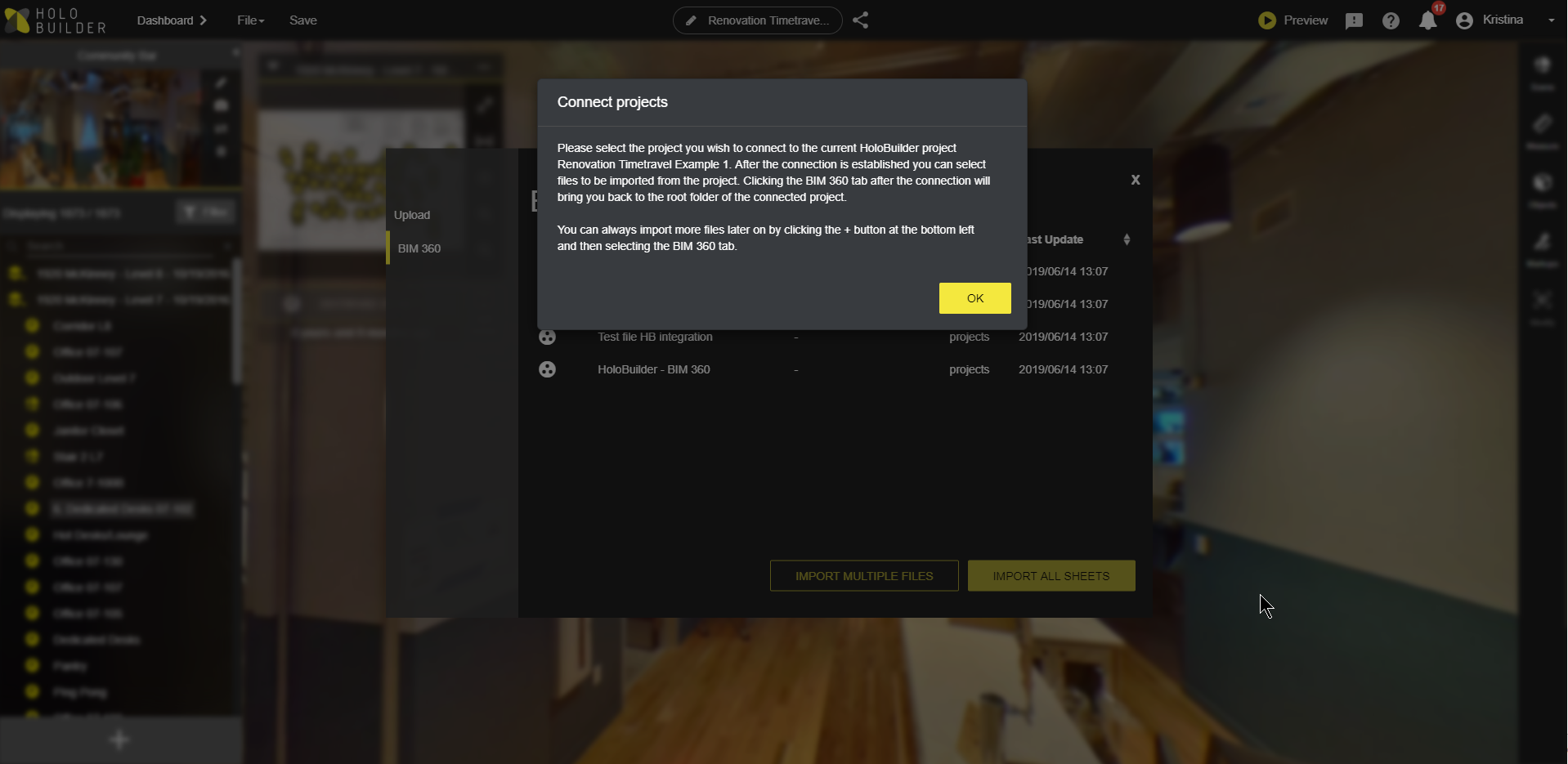Click Save in the top menu
This screenshot has height=764, width=1568.
(303, 20)
